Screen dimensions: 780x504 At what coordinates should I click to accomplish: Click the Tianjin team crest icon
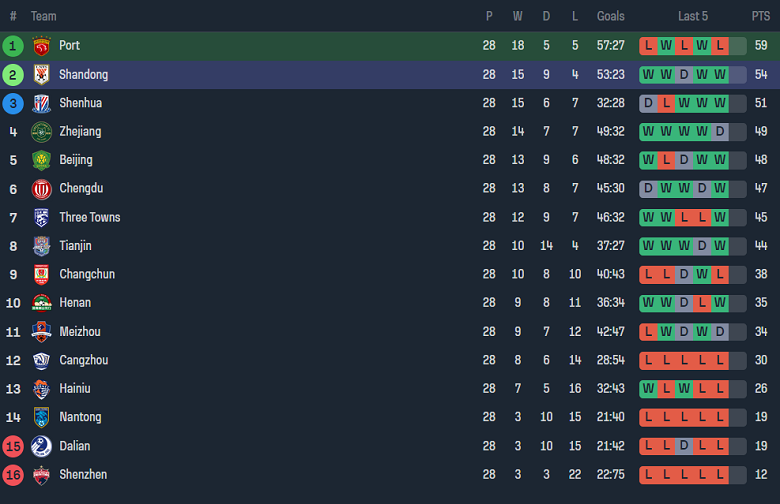pos(41,246)
